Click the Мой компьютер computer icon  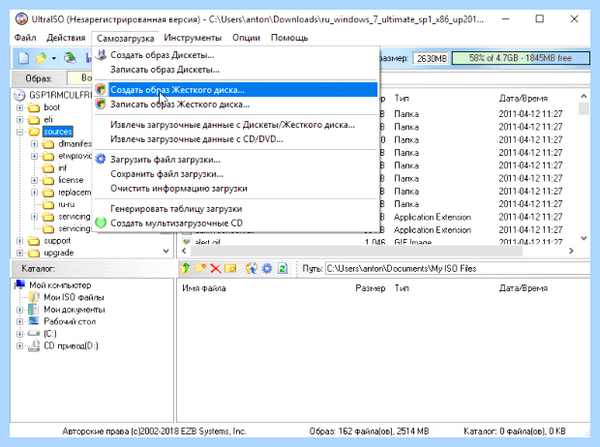pos(20,285)
